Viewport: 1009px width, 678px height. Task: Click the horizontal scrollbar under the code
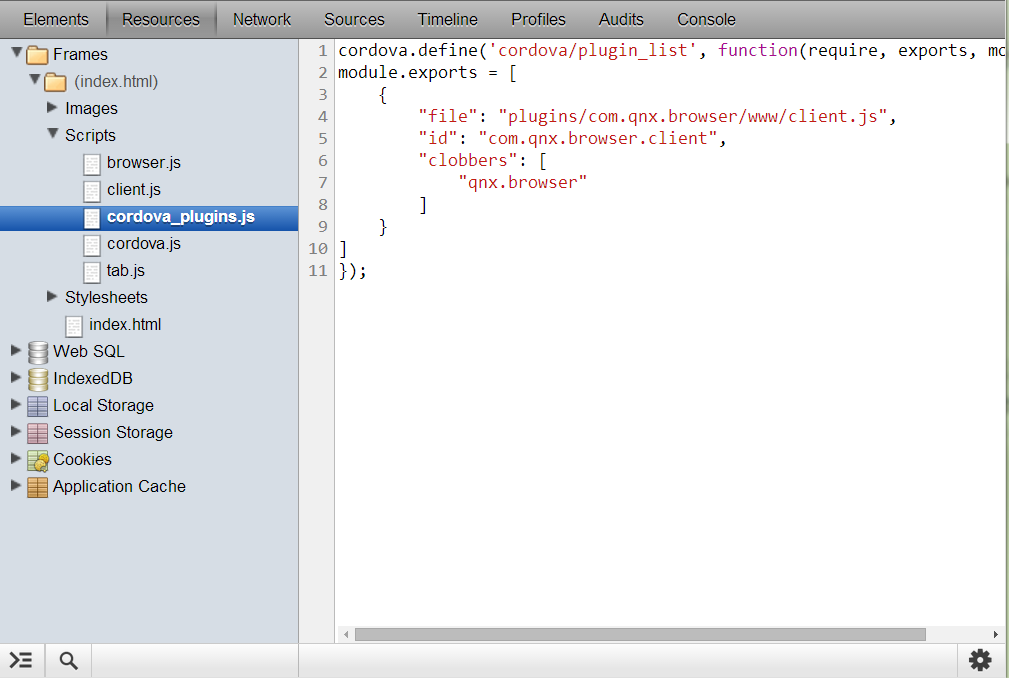pyautogui.click(x=640, y=634)
